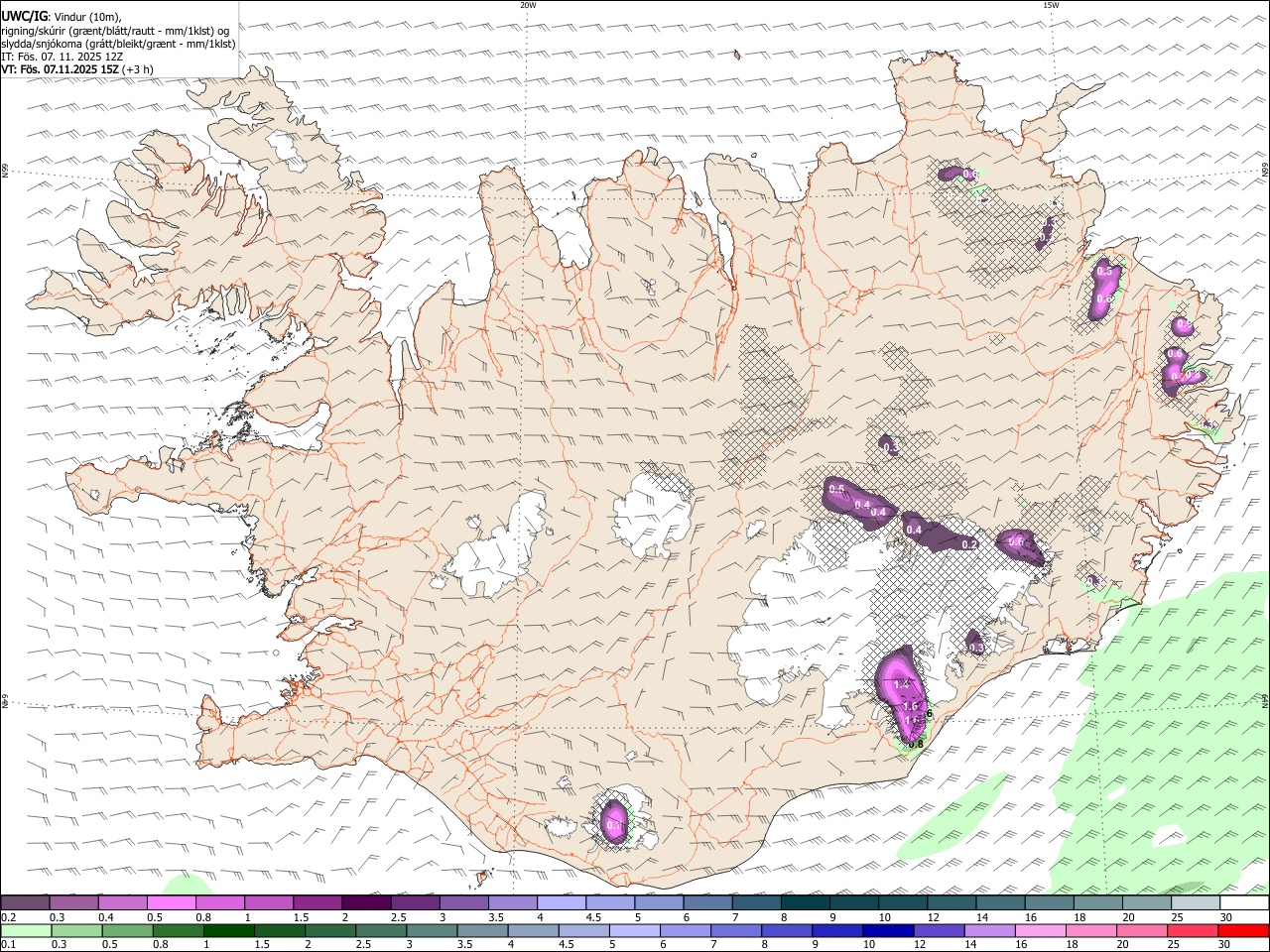Screen dimensions: 1270x952
Task: Click the bright red swatch after lower-row 30
Action: pos(1244,931)
